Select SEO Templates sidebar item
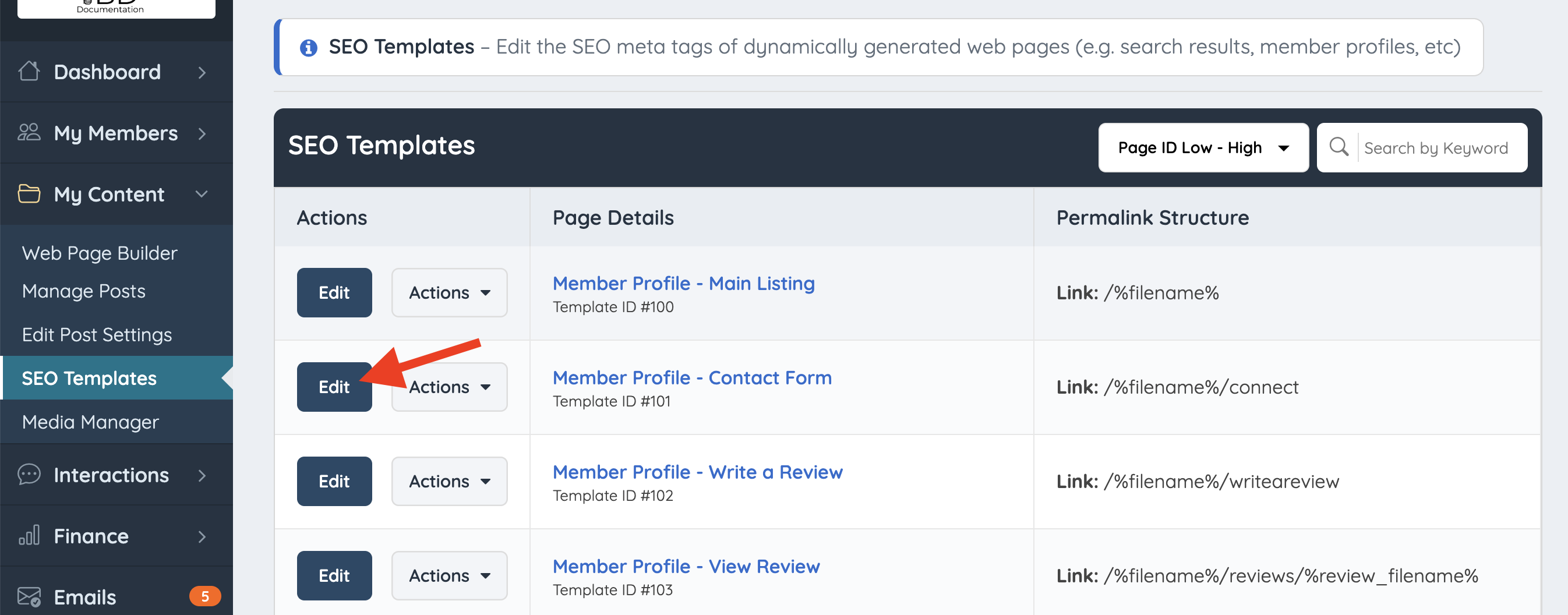 (x=118, y=377)
